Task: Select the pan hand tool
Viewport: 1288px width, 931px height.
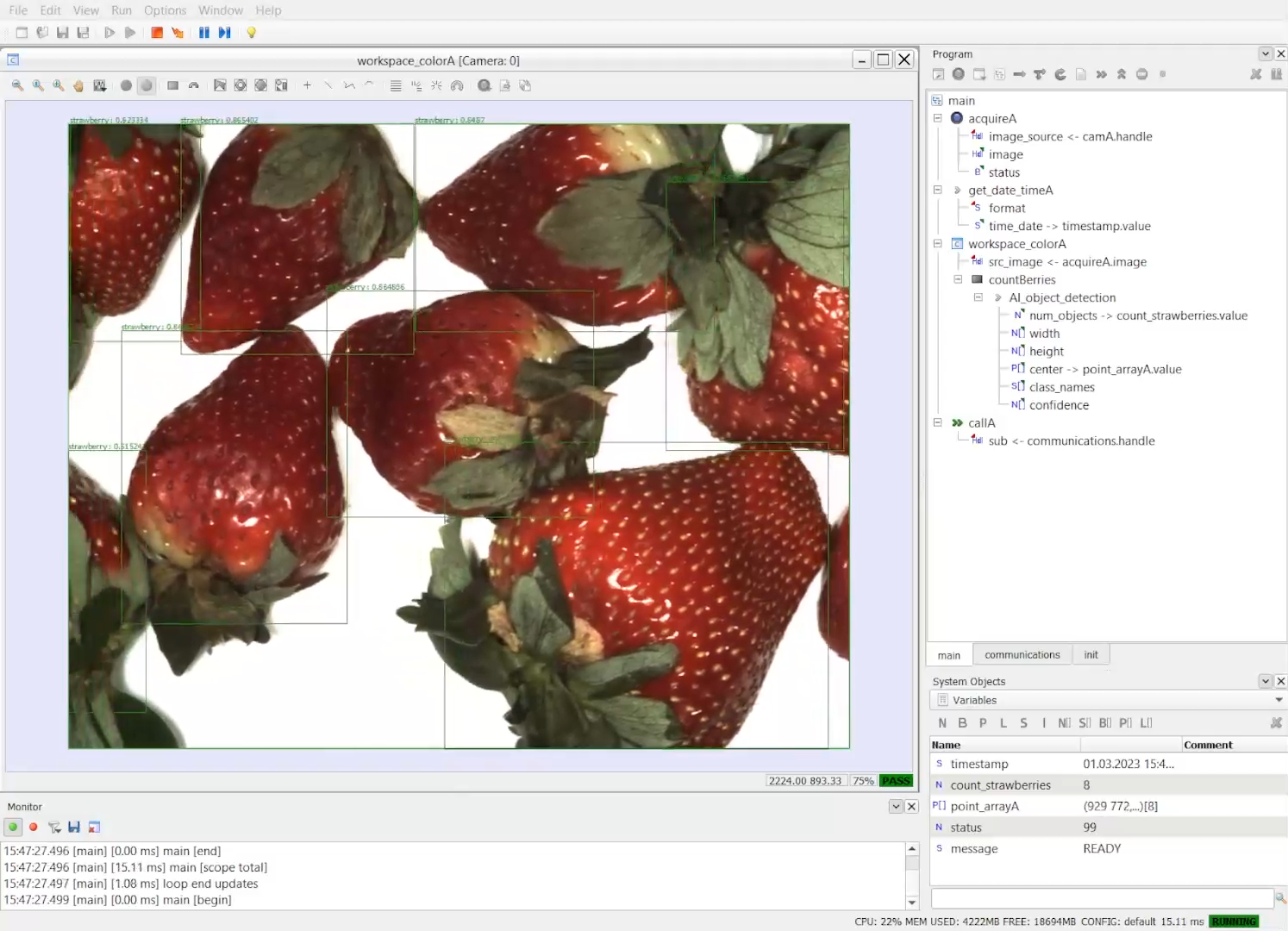Action: (x=78, y=85)
